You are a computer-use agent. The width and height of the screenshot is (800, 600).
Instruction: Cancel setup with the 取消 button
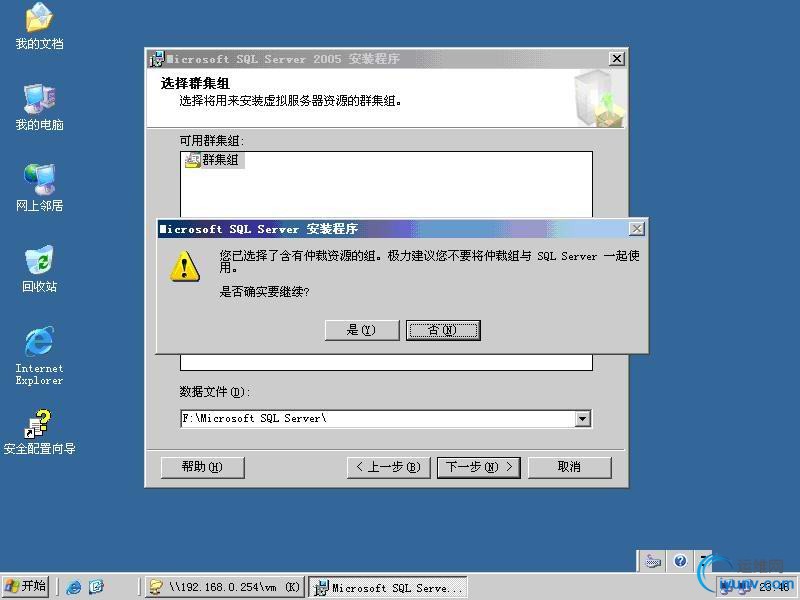point(569,467)
